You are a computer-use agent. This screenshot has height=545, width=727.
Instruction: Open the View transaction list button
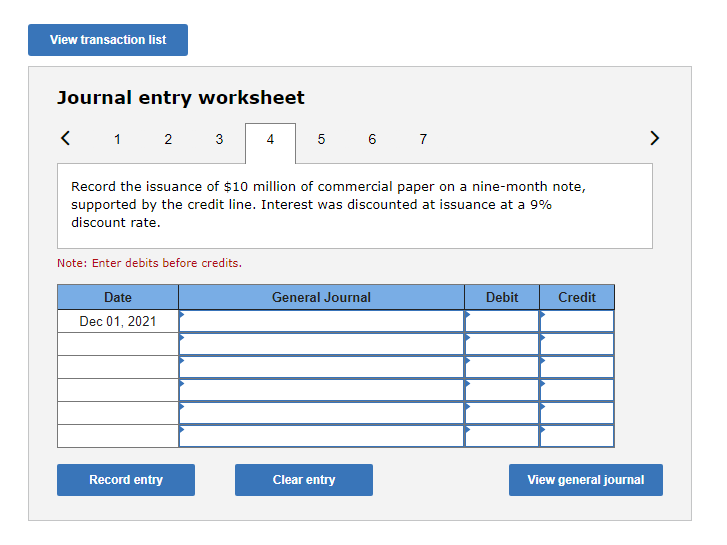(x=108, y=40)
